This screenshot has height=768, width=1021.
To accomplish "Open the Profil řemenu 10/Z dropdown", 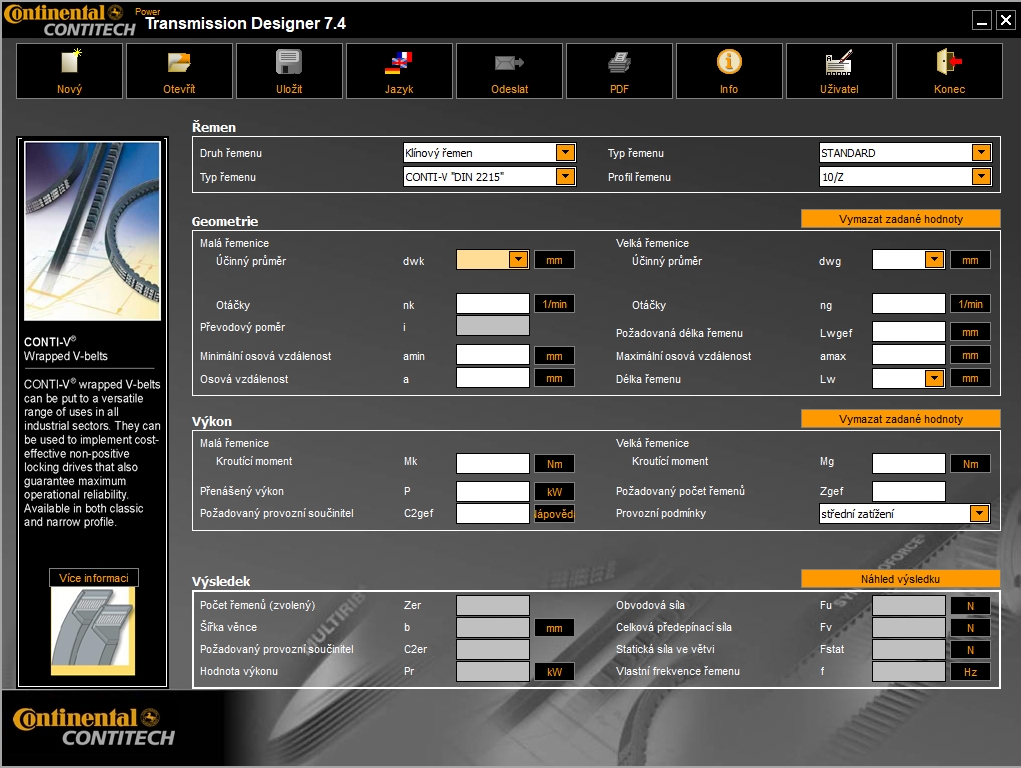I will click(x=981, y=177).
